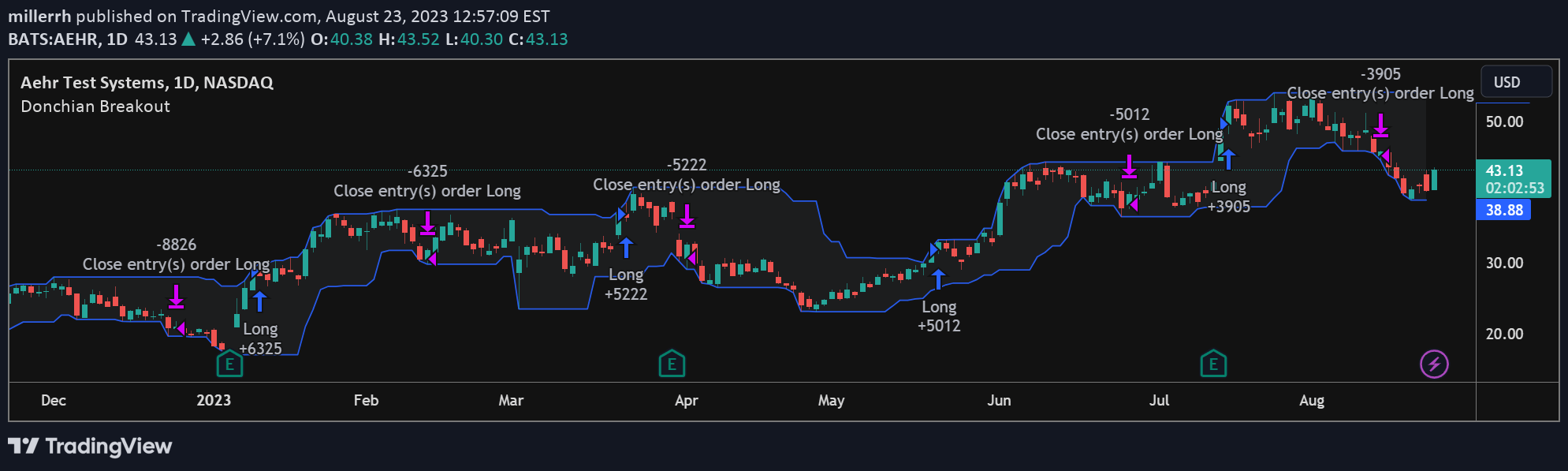Image resolution: width=1568 pixels, height=471 pixels.
Task: Click the earnings E icon in July
Action: pyautogui.click(x=1213, y=364)
